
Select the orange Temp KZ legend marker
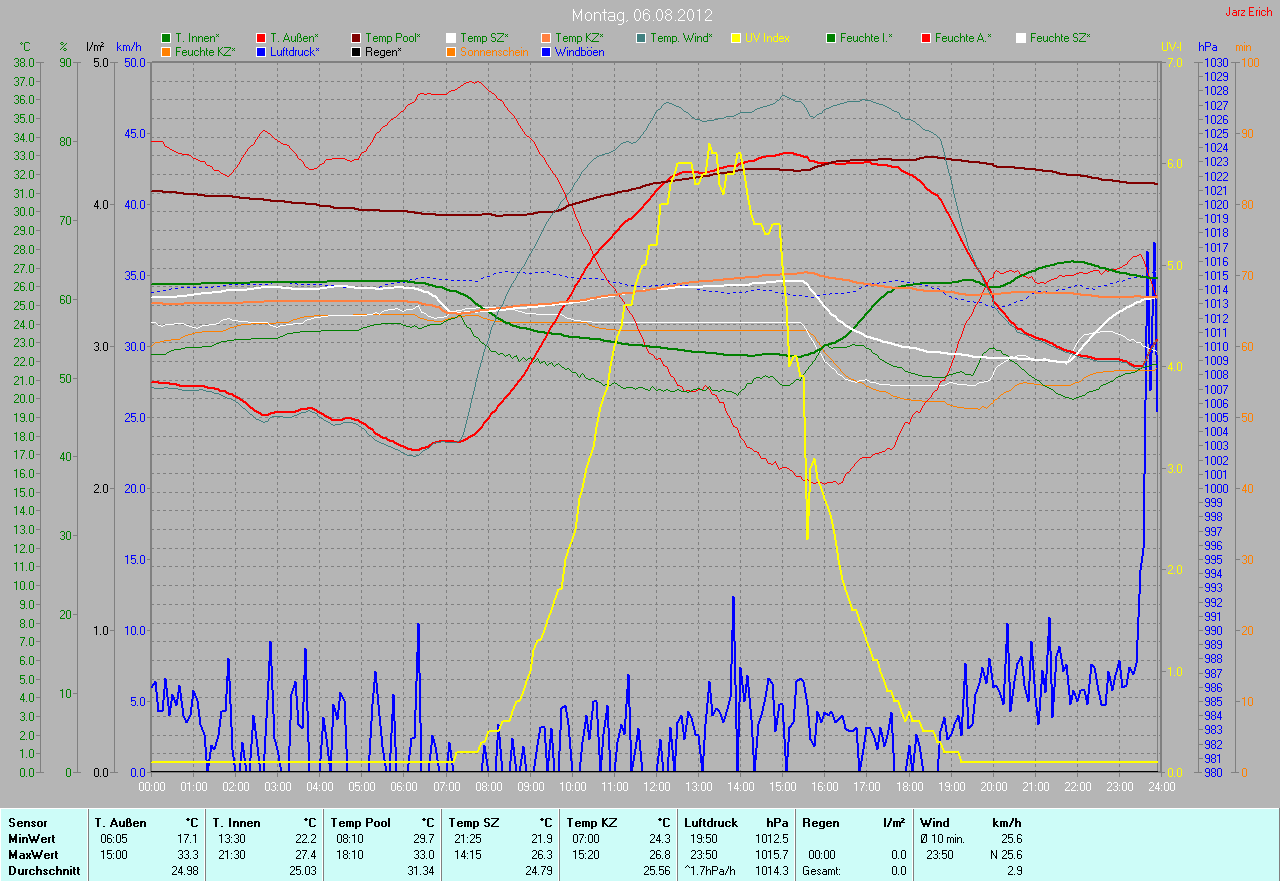(546, 38)
